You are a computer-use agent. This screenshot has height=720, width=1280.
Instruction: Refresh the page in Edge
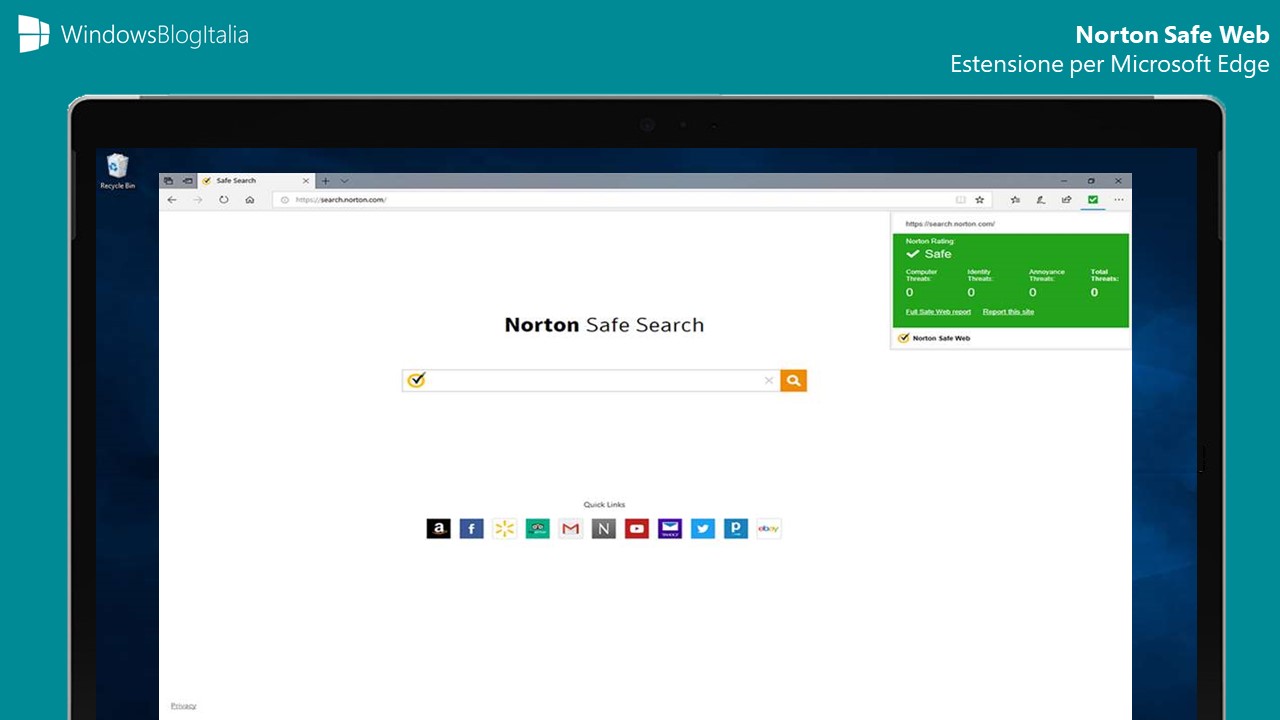click(224, 200)
